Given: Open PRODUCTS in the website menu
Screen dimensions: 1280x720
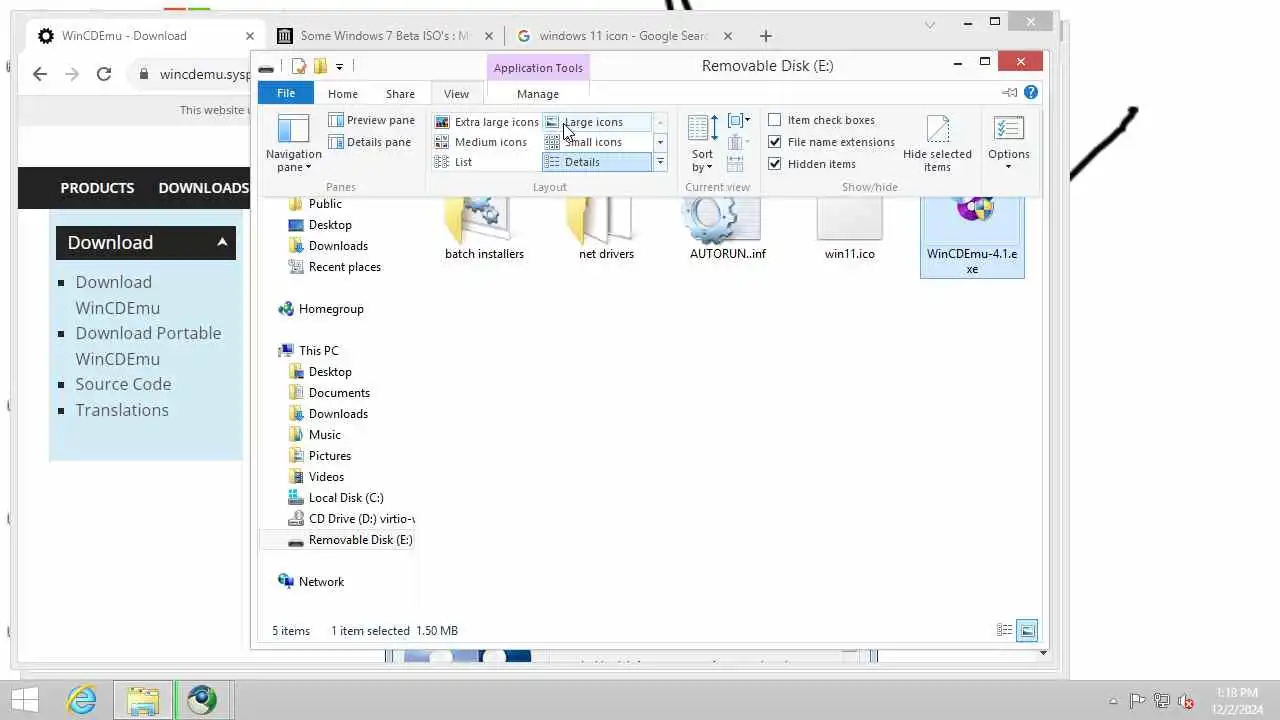Looking at the screenshot, I should [x=97, y=188].
